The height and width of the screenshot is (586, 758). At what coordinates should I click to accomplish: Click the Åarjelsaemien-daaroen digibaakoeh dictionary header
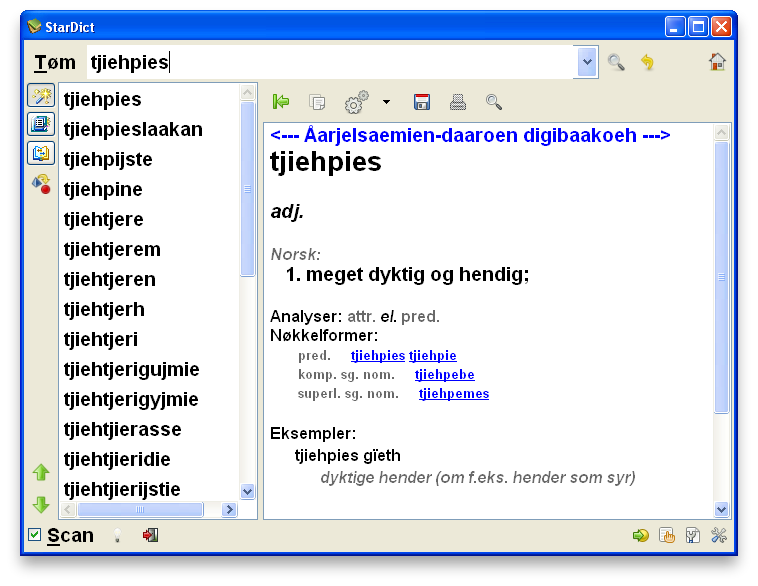tap(470, 135)
